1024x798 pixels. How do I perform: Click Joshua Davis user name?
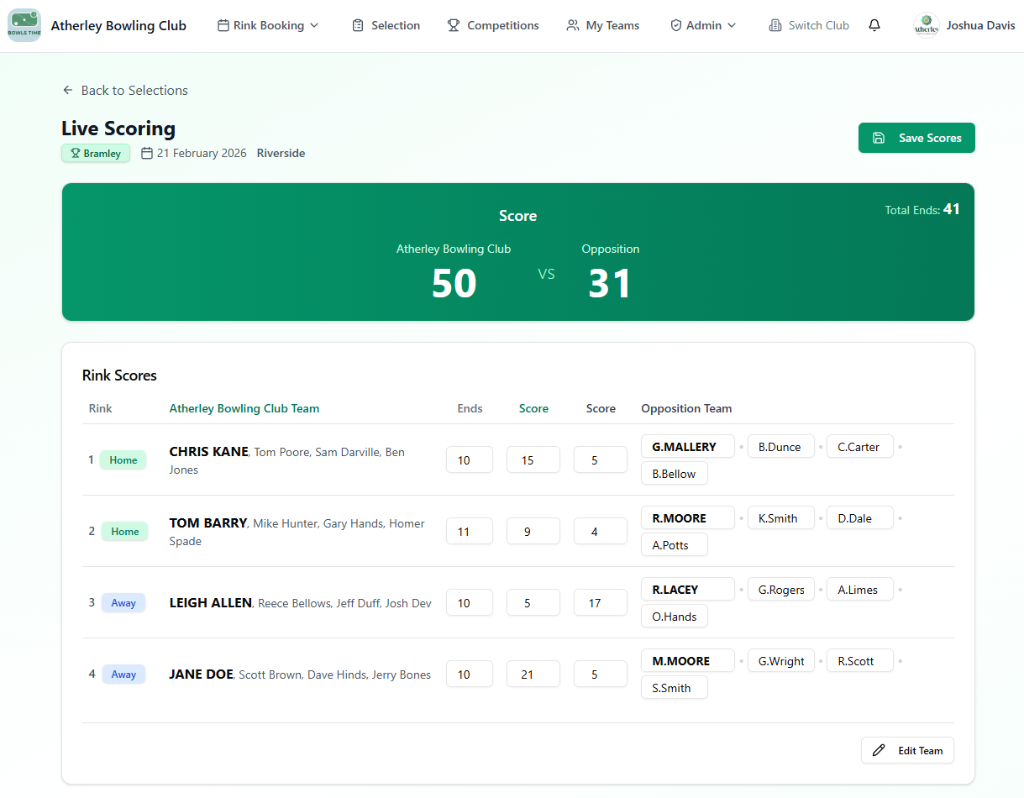pyautogui.click(x=980, y=25)
